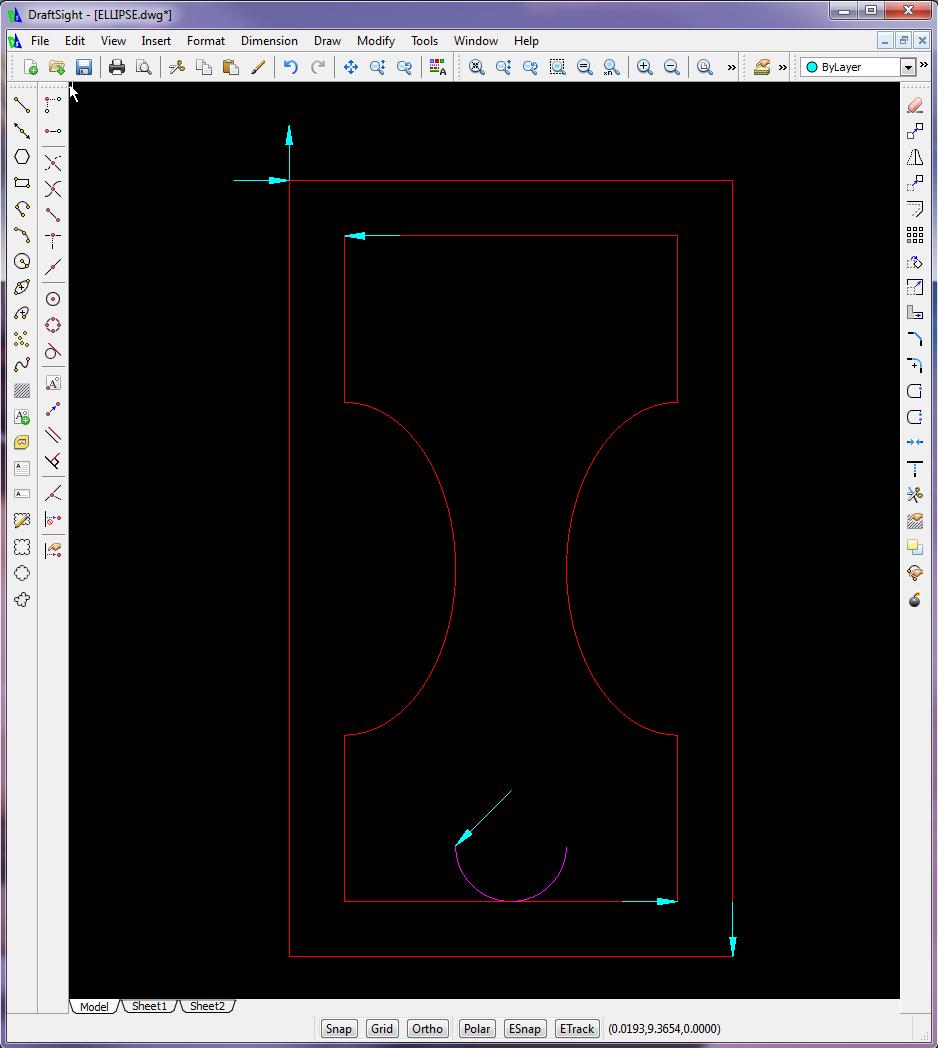The image size is (938, 1048).
Task: Select the Explode bomb tool
Action: click(x=915, y=600)
